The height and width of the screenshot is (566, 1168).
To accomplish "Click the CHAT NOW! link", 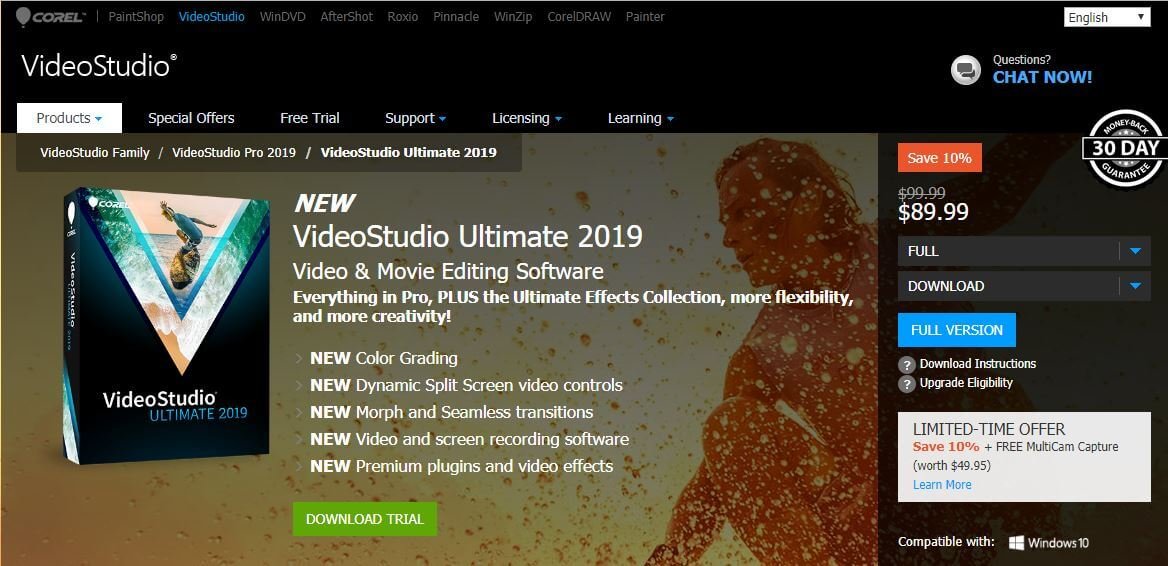I will pyautogui.click(x=1042, y=77).
